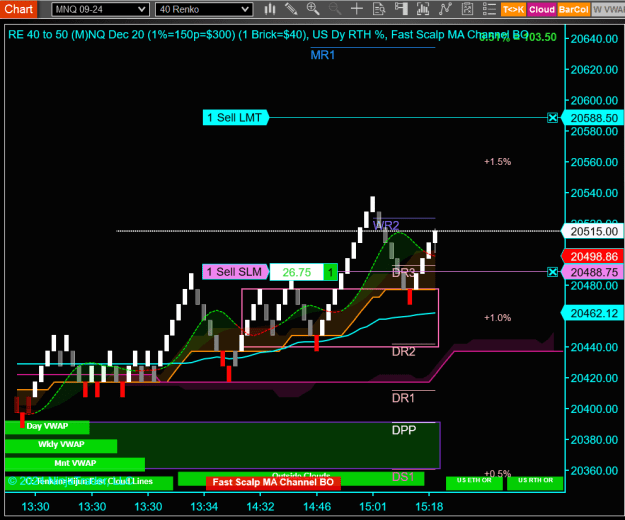Open the data series bars icon

[x=423, y=9]
